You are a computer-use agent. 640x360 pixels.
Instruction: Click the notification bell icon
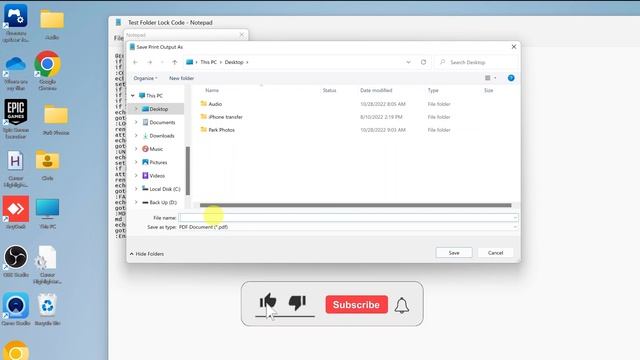point(402,305)
